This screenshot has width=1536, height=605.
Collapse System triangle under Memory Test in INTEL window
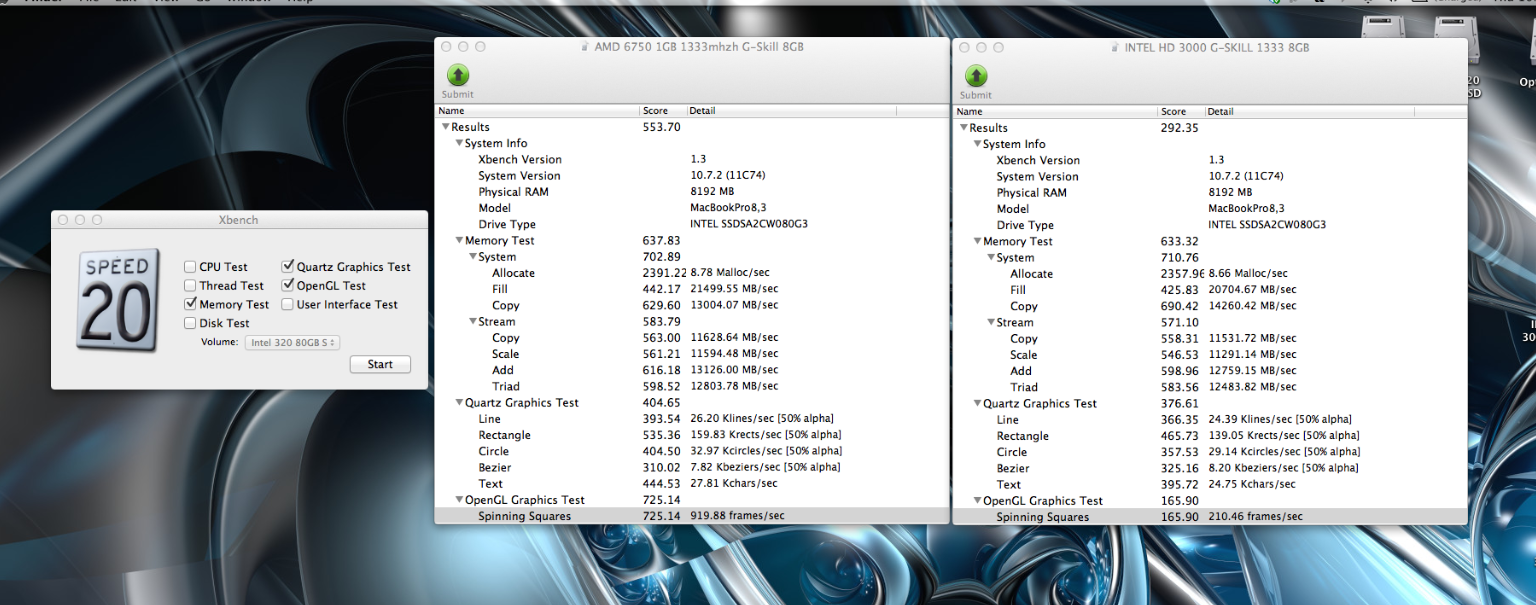(x=991, y=257)
